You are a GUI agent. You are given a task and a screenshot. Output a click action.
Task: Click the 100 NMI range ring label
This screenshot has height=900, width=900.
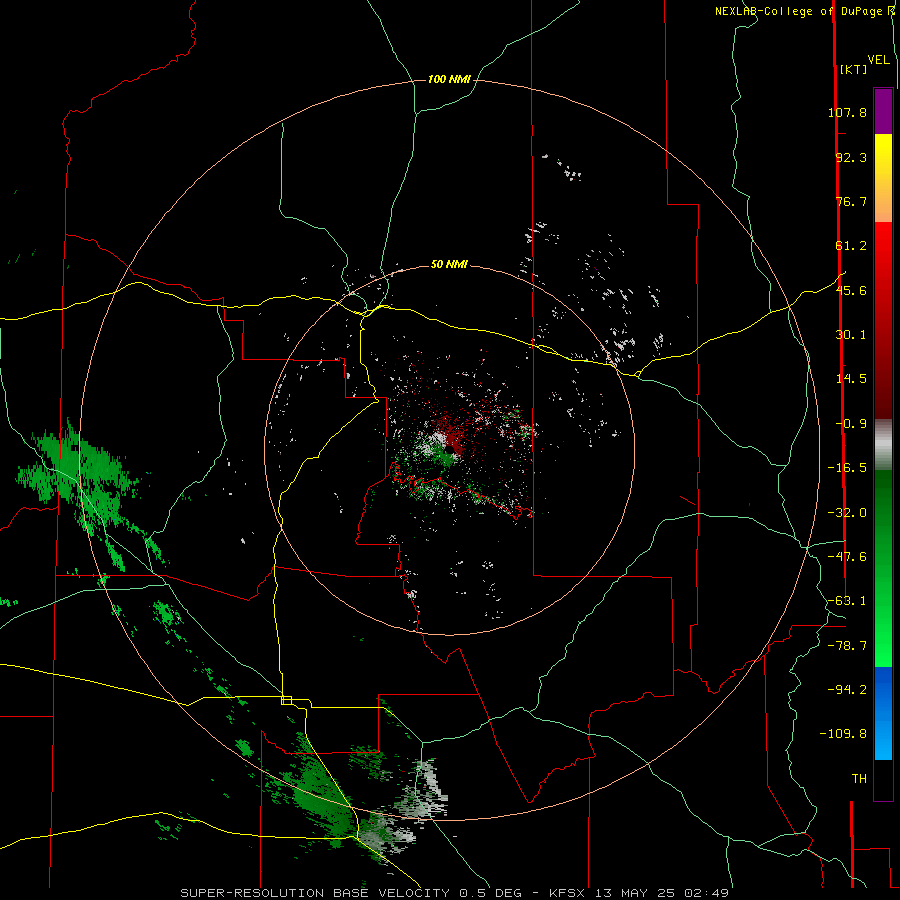(449, 79)
